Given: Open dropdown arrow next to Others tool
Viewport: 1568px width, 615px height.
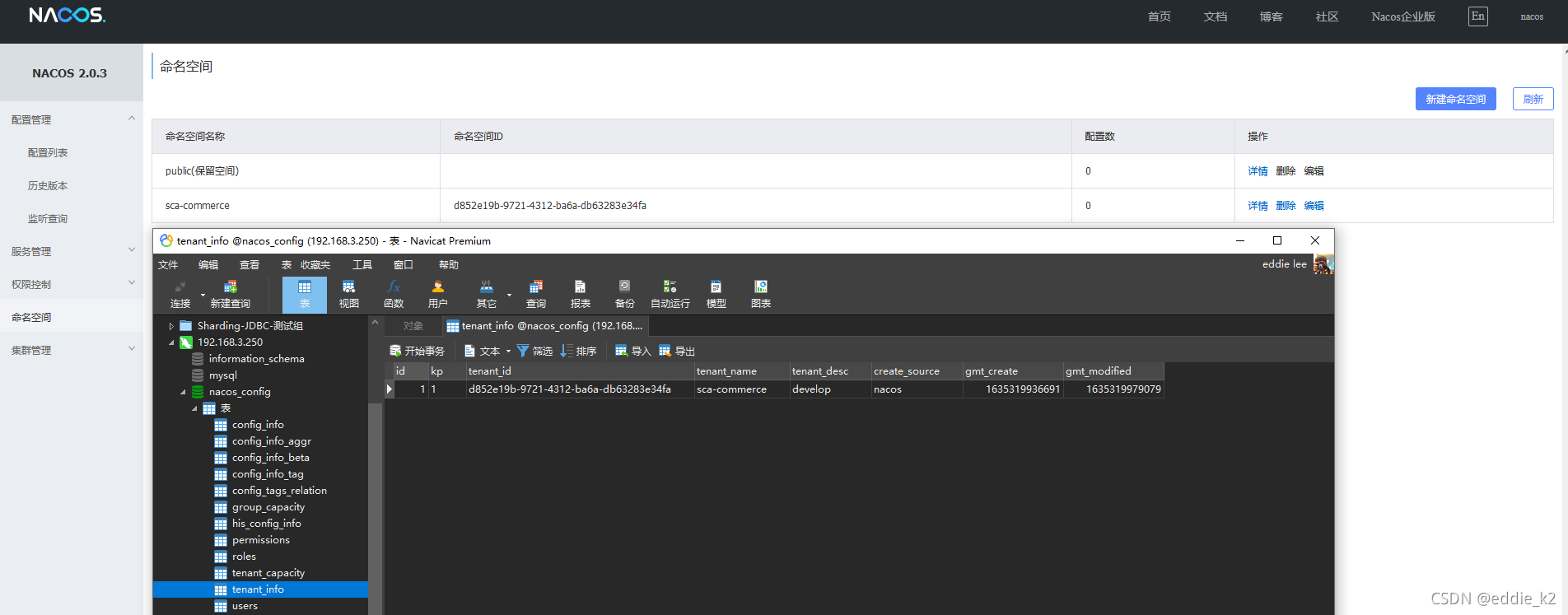Looking at the screenshot, I should click(509, 295).
